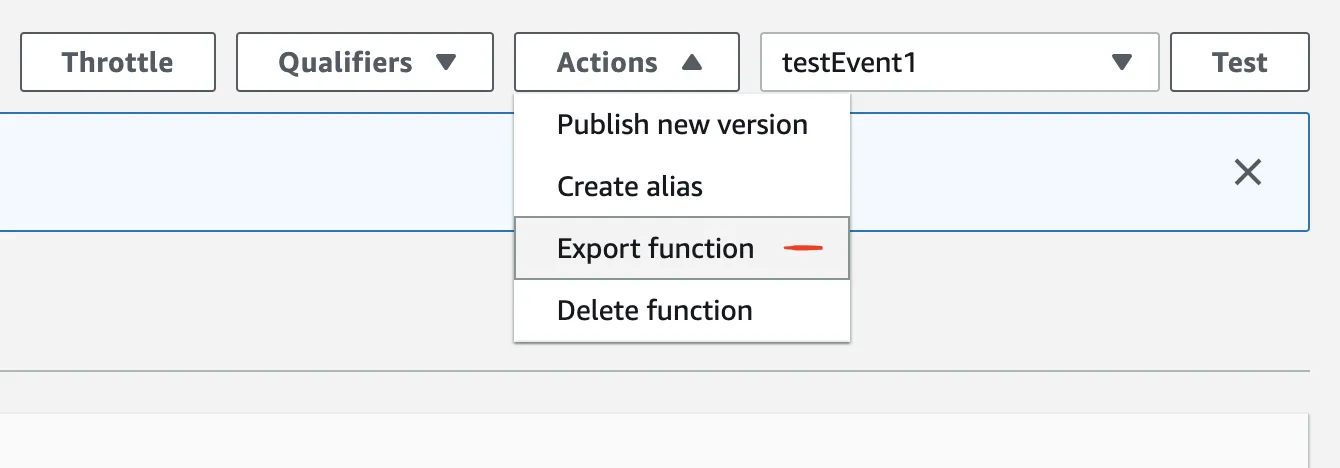This screenshot has width=1340, height=468.
Task: Select Create alias in the menu
Action: pos(630,186)
